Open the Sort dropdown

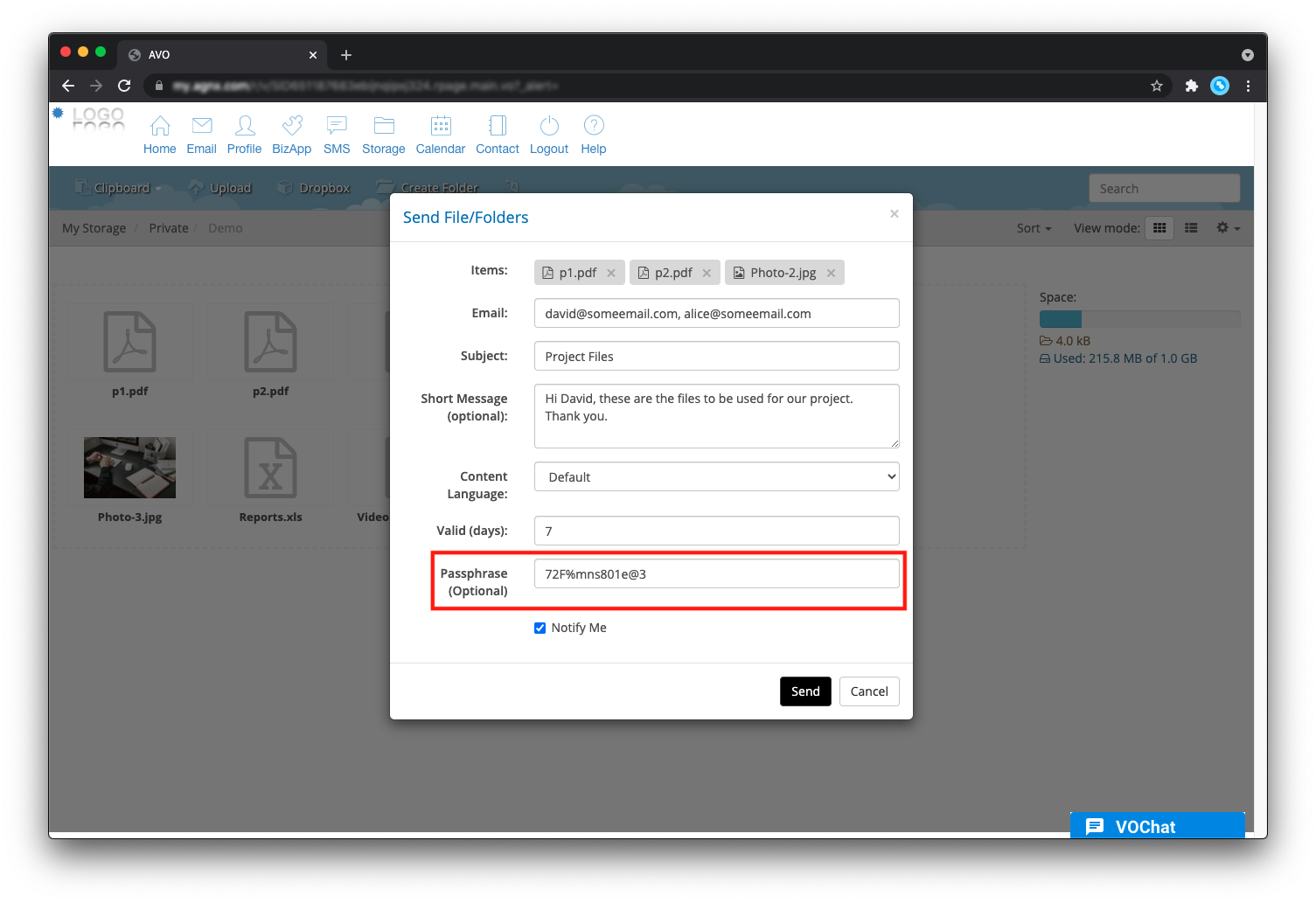point(1034,228)
